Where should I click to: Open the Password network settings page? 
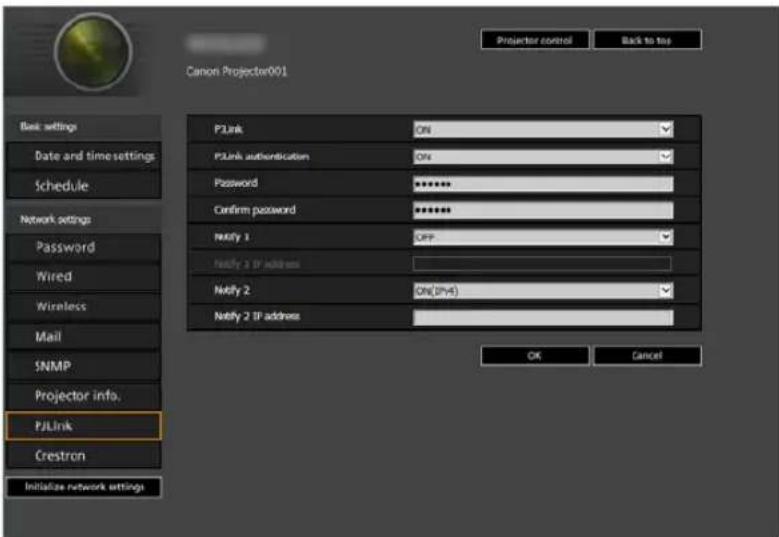84,247
